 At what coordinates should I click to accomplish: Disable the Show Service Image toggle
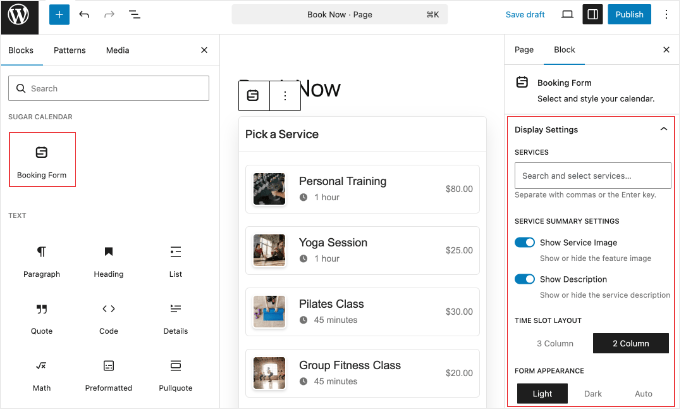click(524, 242)
